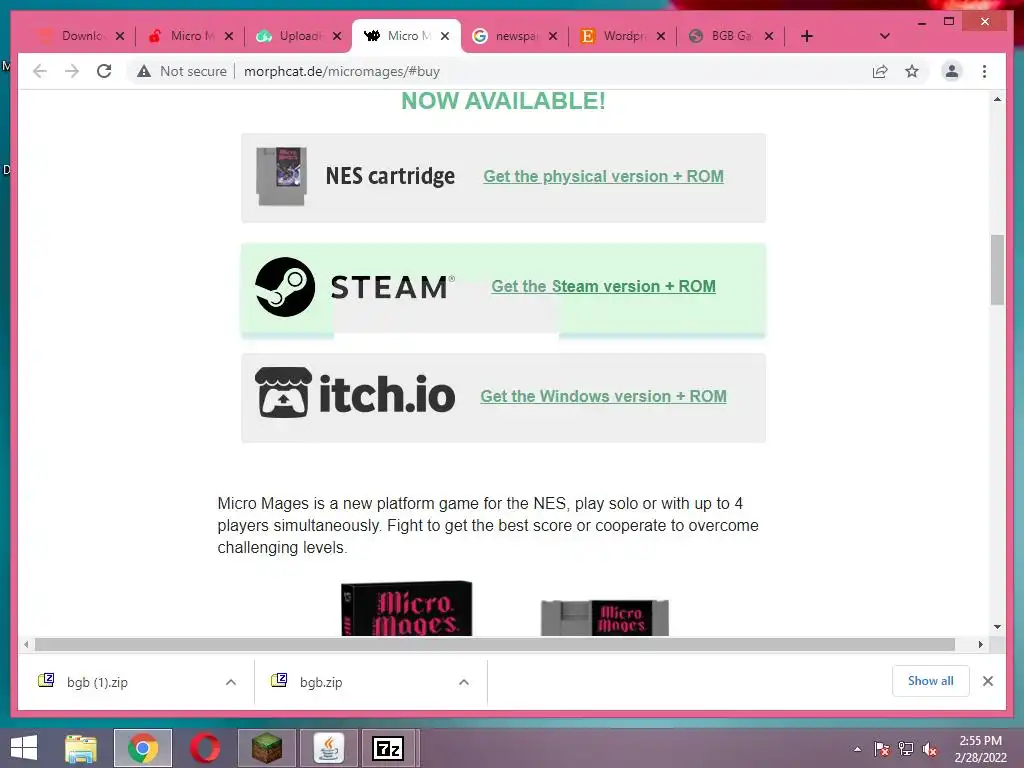Open the Chrome three-dot menu
This screenshot has width=1024, height=768.
(x=984, y=71)
